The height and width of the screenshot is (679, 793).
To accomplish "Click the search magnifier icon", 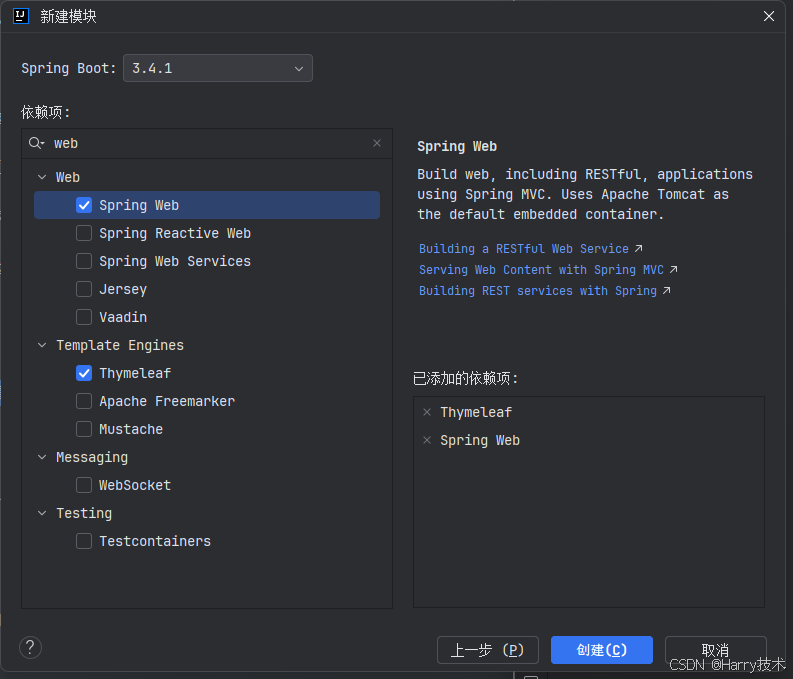I will pyautogui.click(x=36, y=143).
